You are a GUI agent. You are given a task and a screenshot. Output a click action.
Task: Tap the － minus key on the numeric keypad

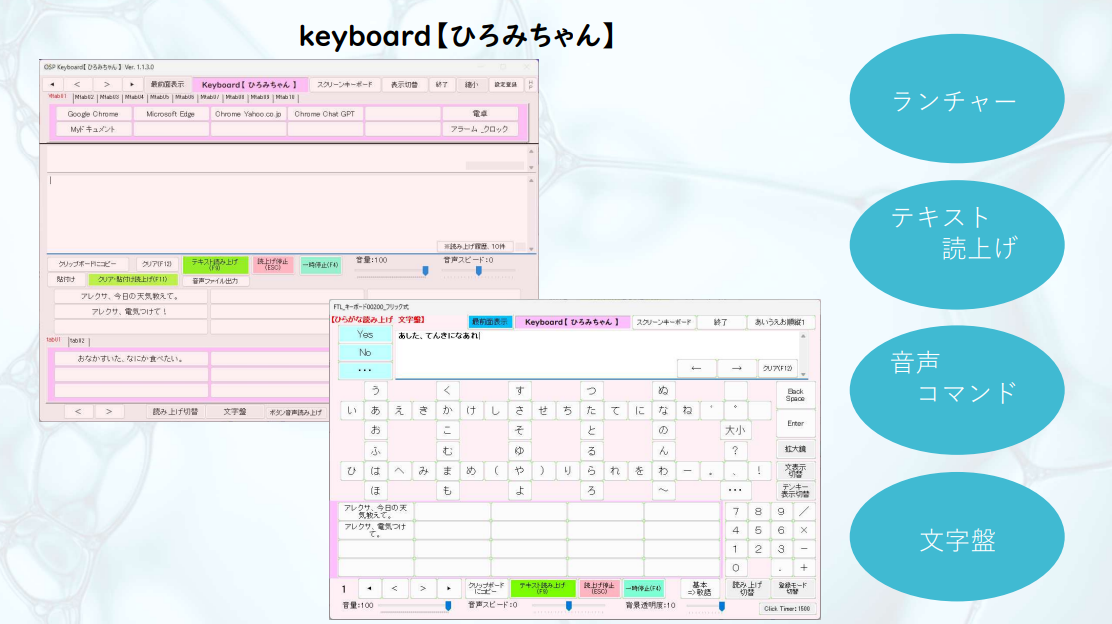(804, 549)
